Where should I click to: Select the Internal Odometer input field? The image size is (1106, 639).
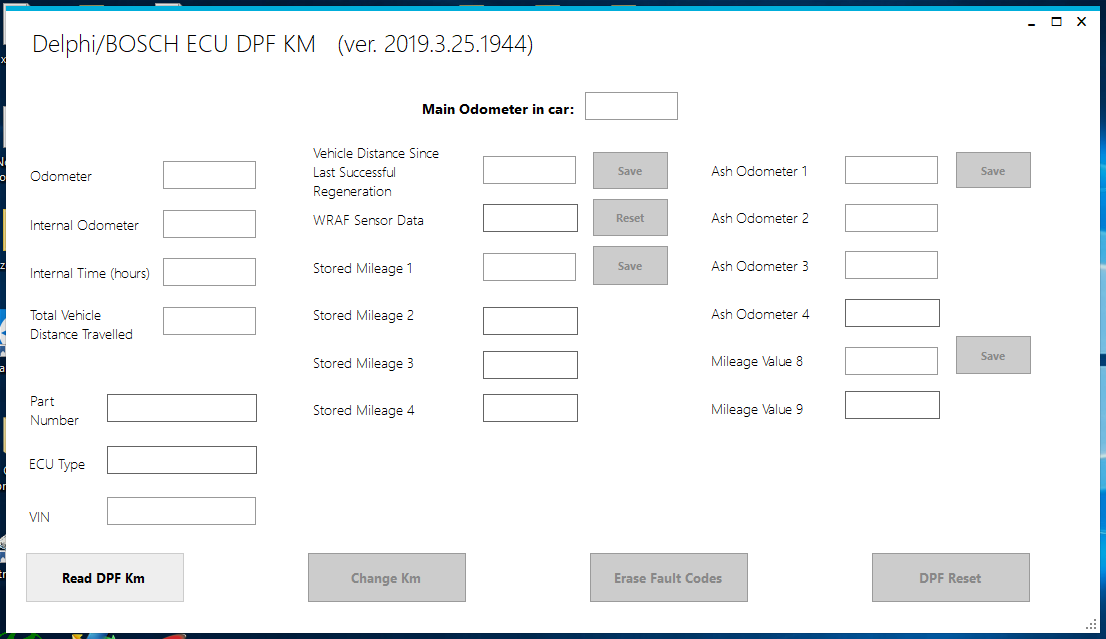(209, 224)
